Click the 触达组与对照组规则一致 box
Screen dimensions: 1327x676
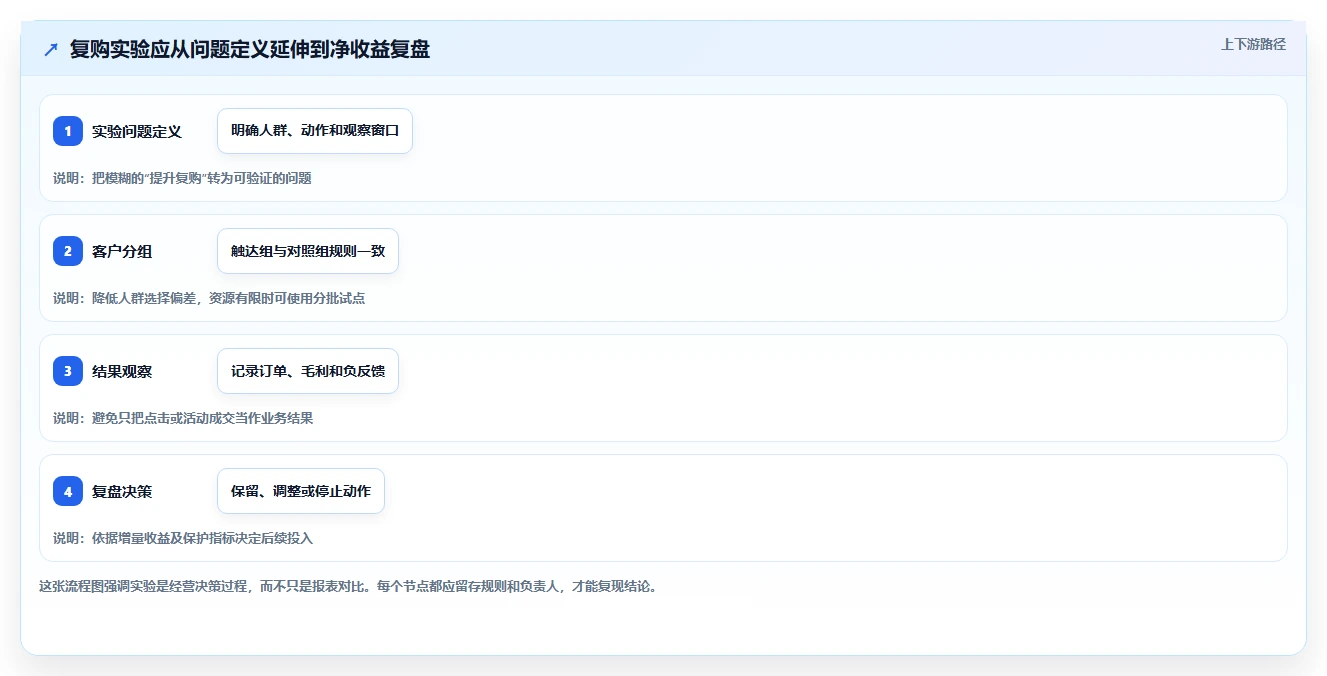pos(308,251)
